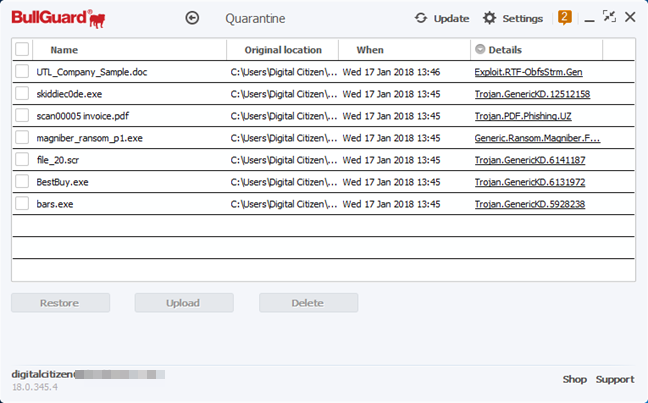Sort by the Name column header

[64, 49]
